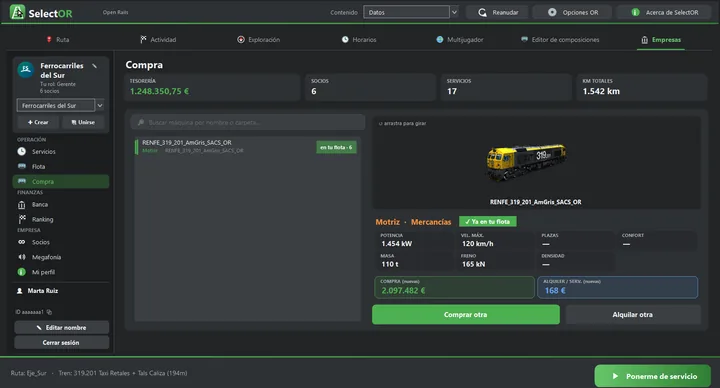Click the Vel. máx. 120 km/h value
Screen dimensions: 720x388
[478, 244]
